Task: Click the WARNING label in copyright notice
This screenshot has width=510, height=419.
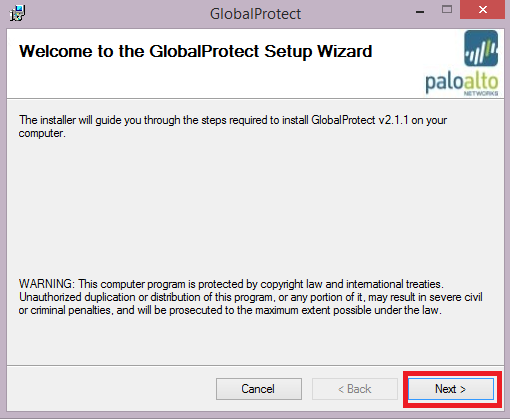Action: coord(46,284)
